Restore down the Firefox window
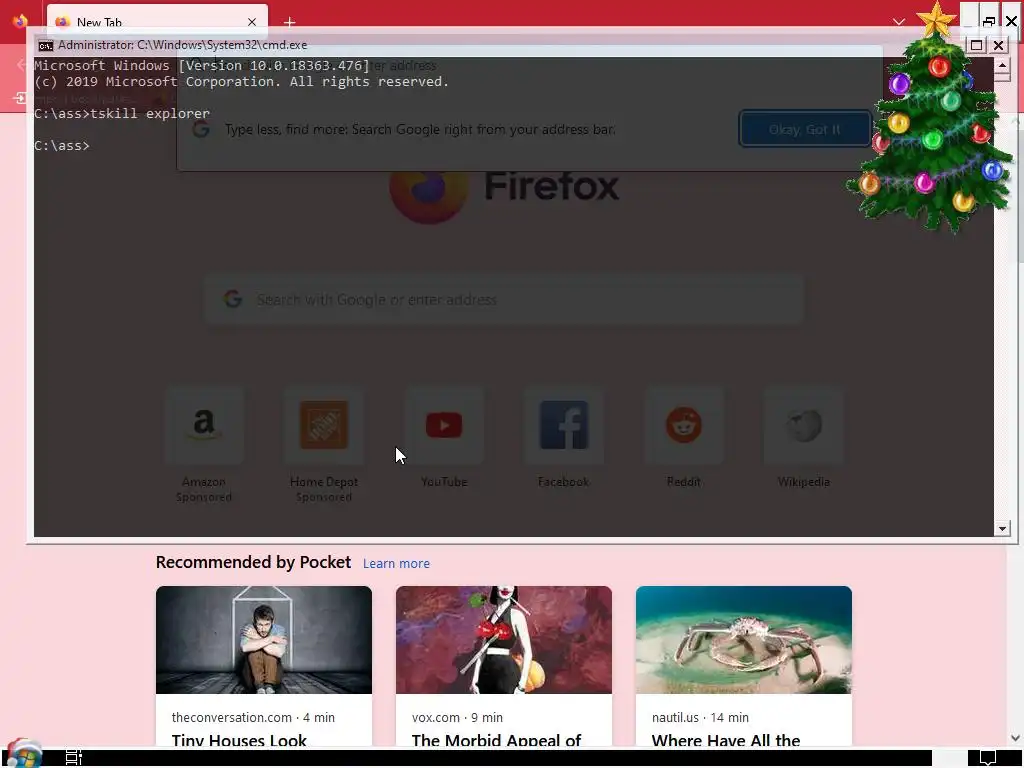Screen dimensions: 1024x768 (x=989, y=21)
